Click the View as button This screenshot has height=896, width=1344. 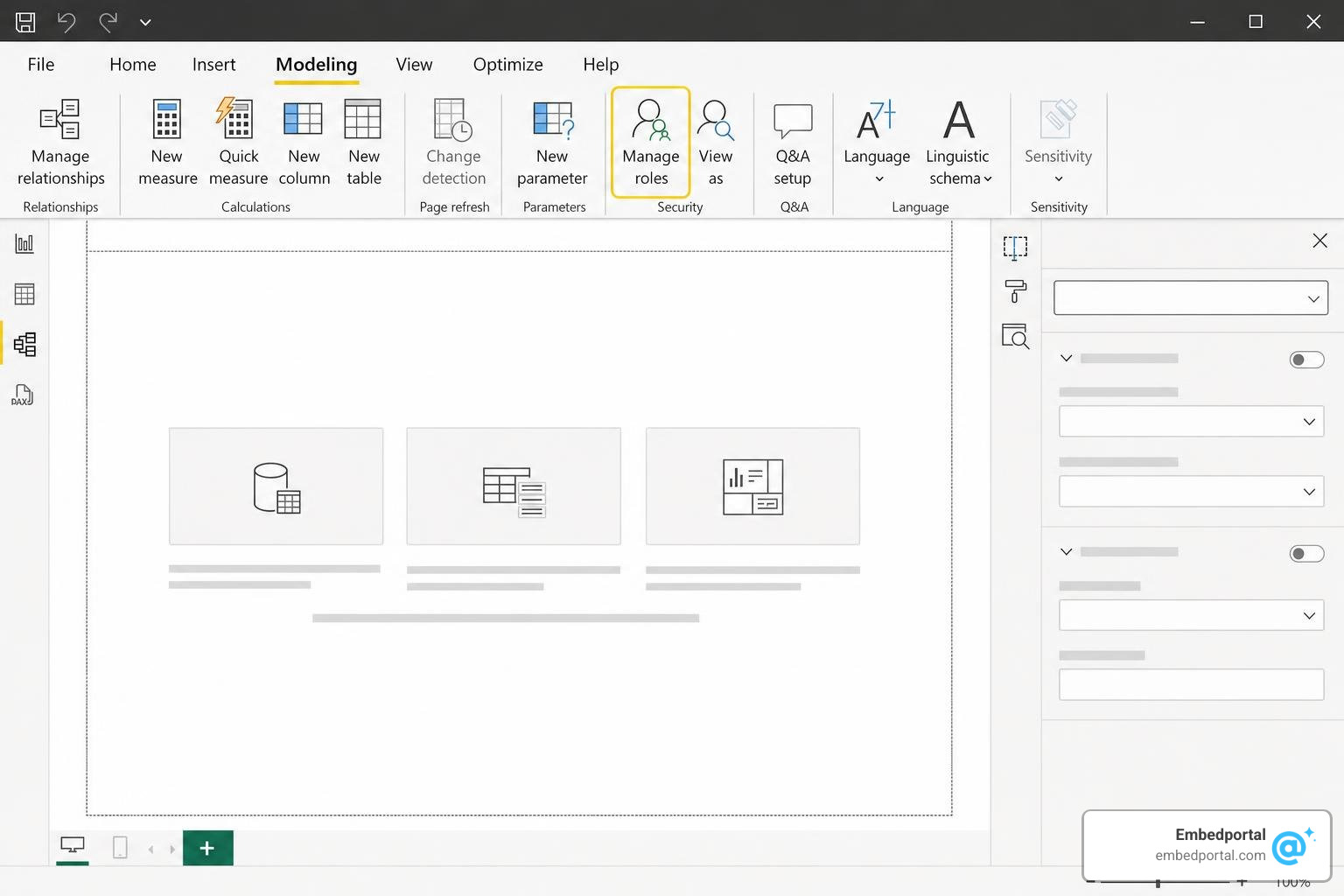click(x=716, y=143)
